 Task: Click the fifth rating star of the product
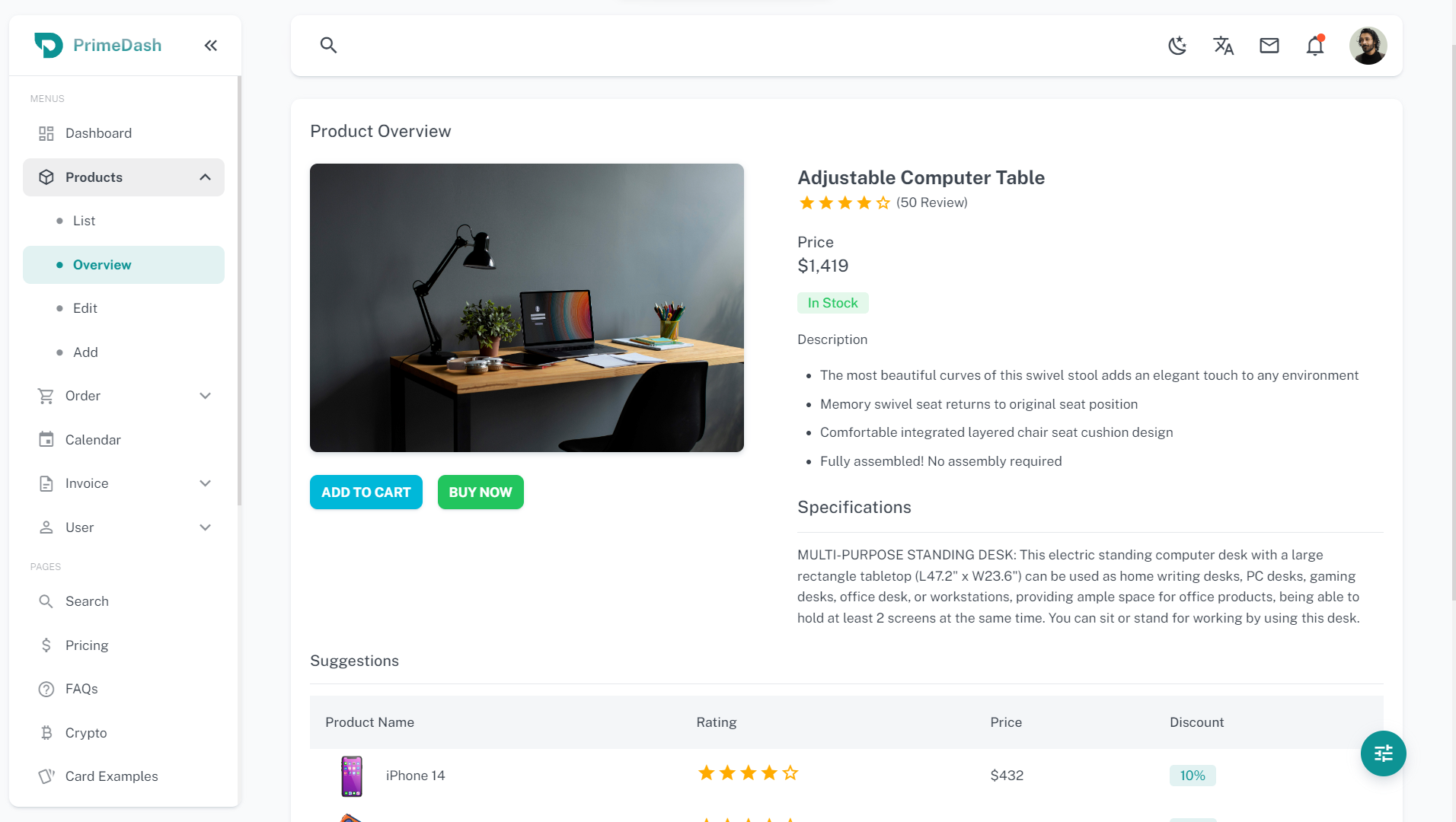(x=883, y=202)
